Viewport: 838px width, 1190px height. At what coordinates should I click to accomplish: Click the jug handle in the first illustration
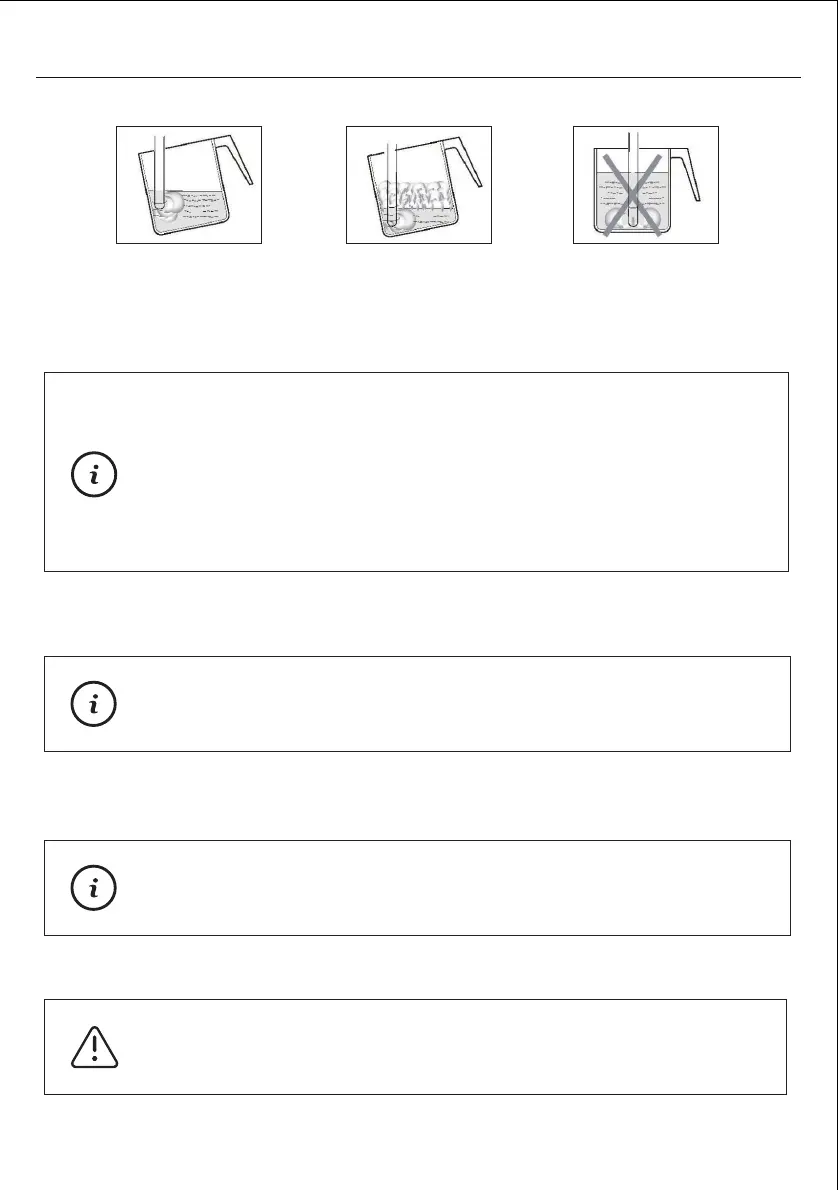(238, 162)
